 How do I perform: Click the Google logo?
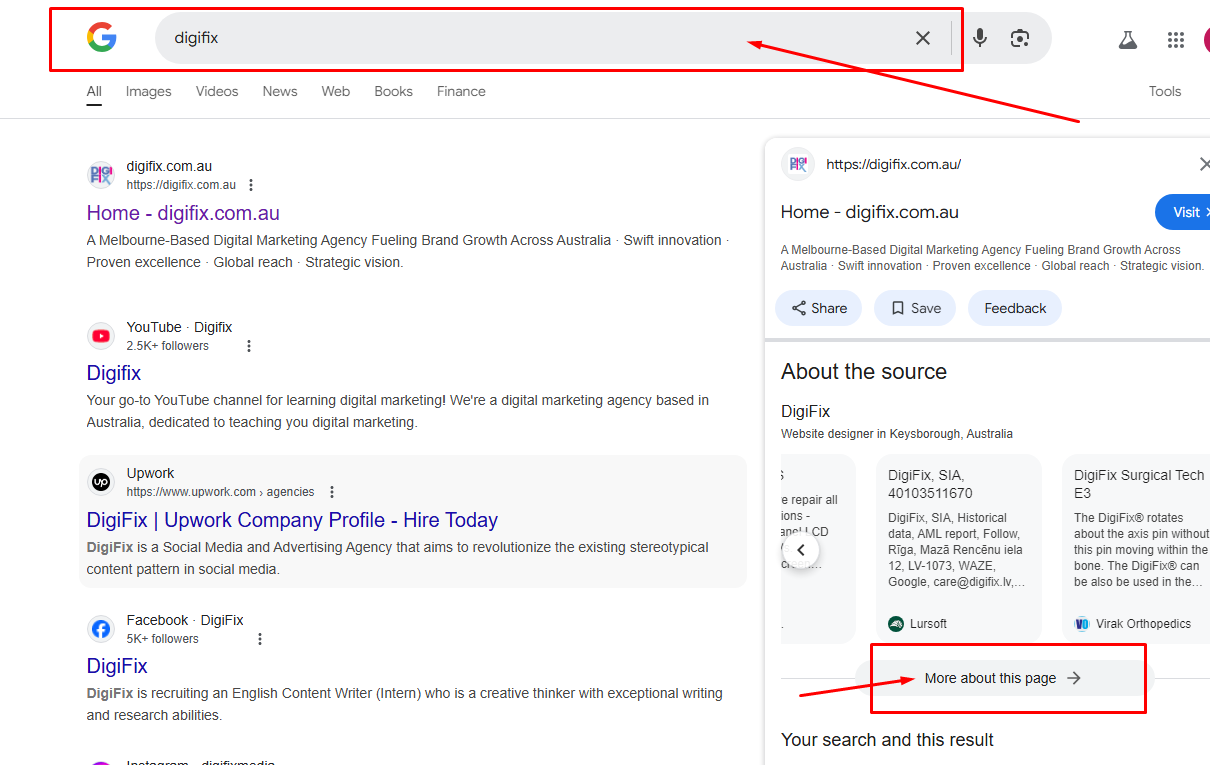[x=102, y=38]
